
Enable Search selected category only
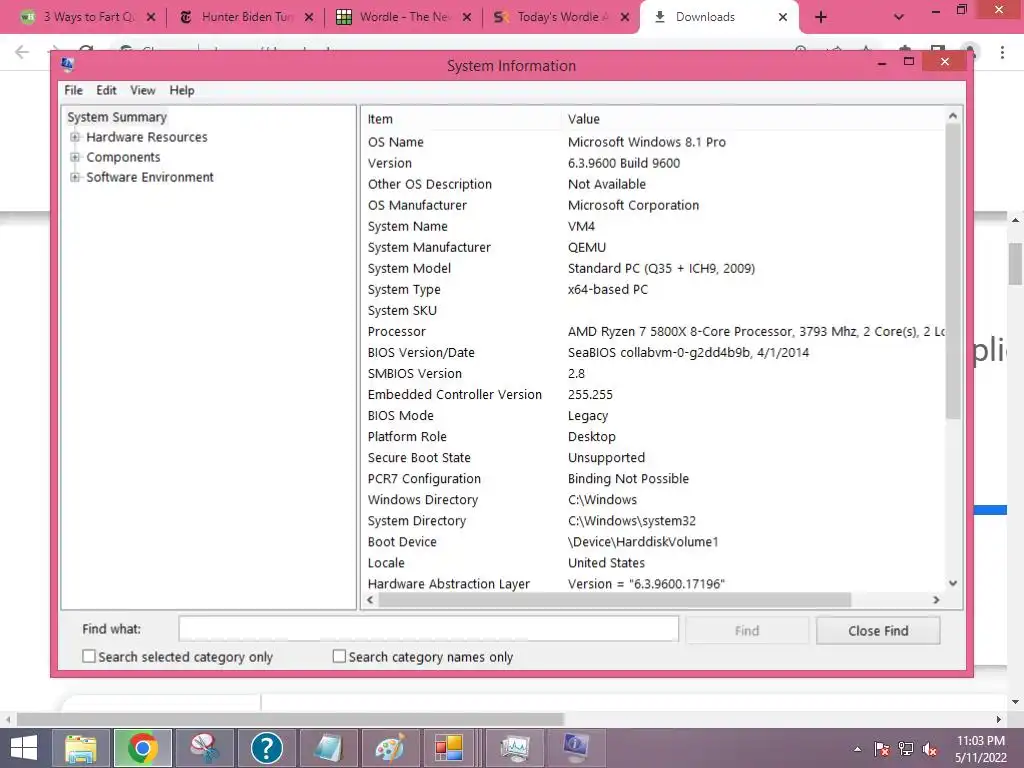click(89, 656)
